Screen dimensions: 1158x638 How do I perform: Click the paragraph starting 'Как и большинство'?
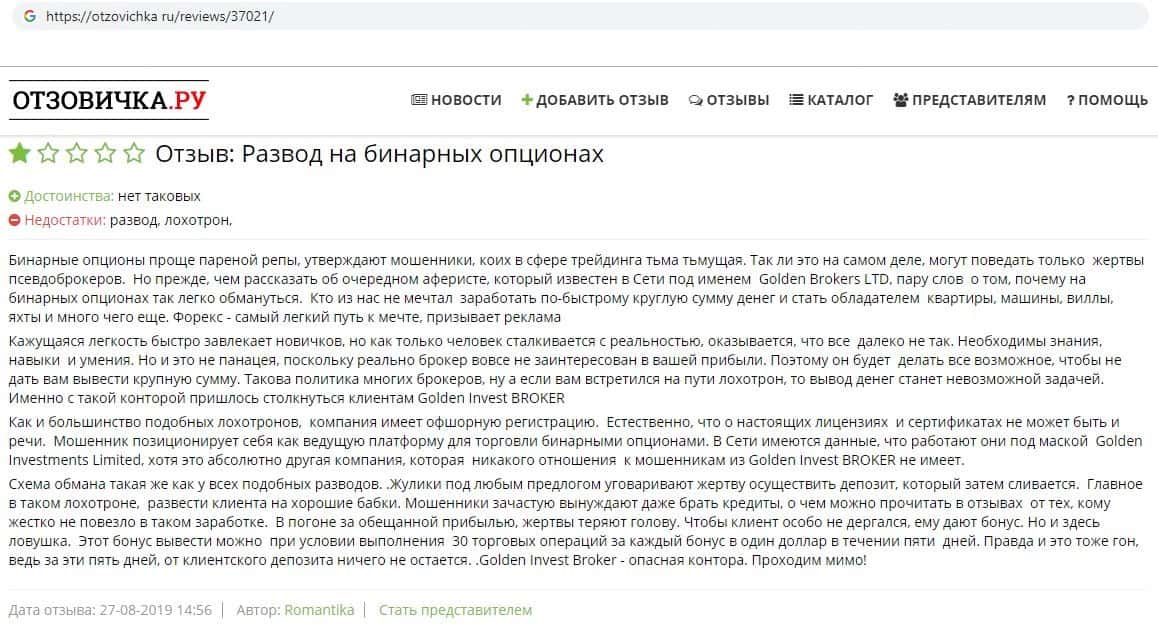pos(576,441)
